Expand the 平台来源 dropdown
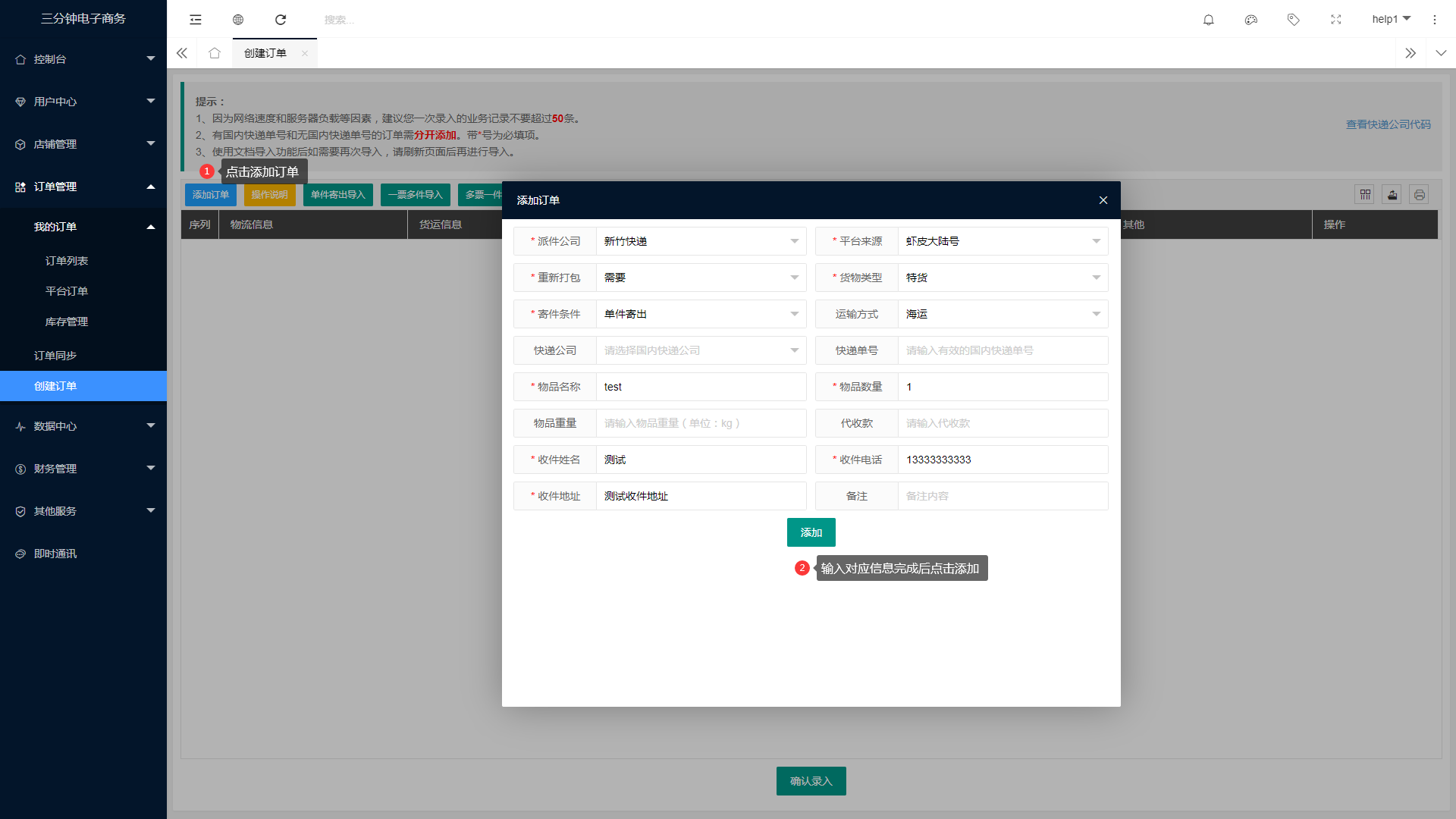 tap(1003, 241)
